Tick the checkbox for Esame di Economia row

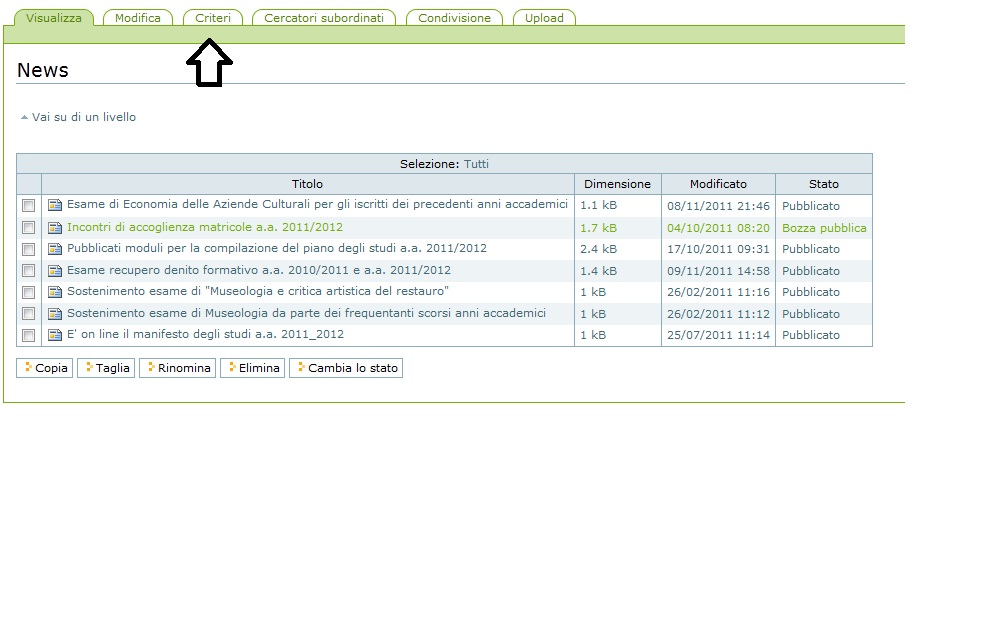(29, 206)
